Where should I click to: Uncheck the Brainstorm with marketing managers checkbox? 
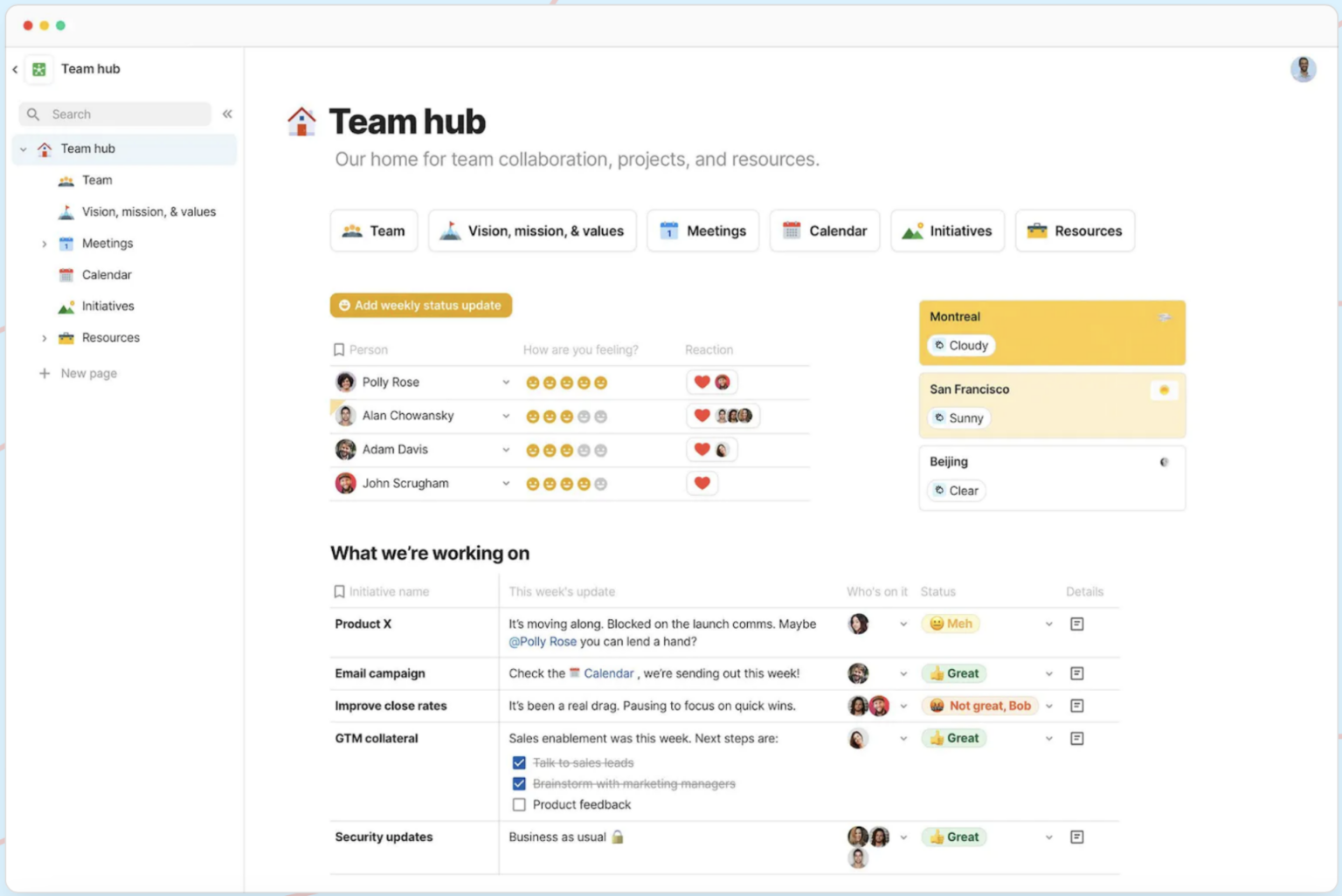pos(519,783)
